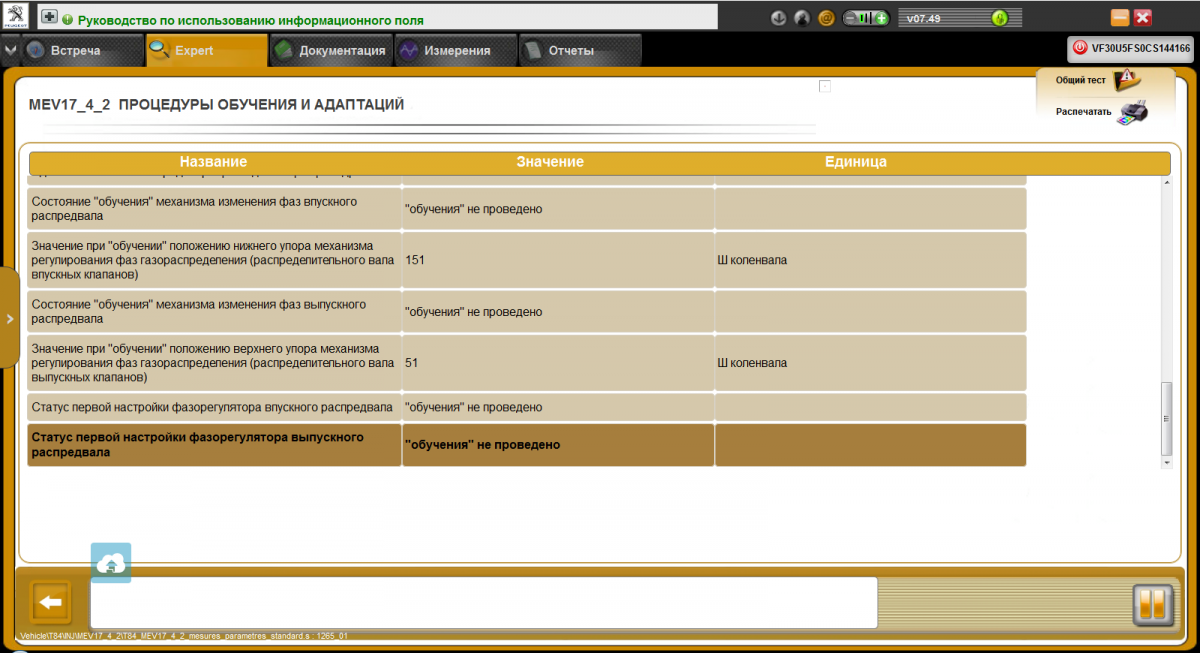The width and height of the screenshot is (1200, 653).
Task: Pause measurement with the pause button
Action: pos(1152,604)
